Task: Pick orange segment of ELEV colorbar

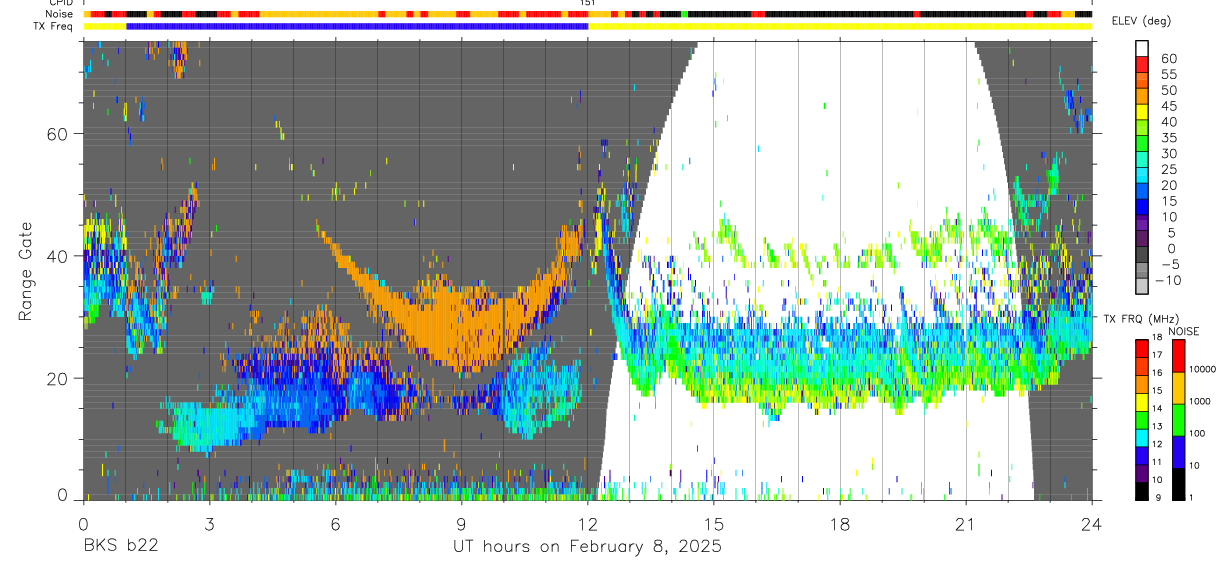Action: 1143,97
